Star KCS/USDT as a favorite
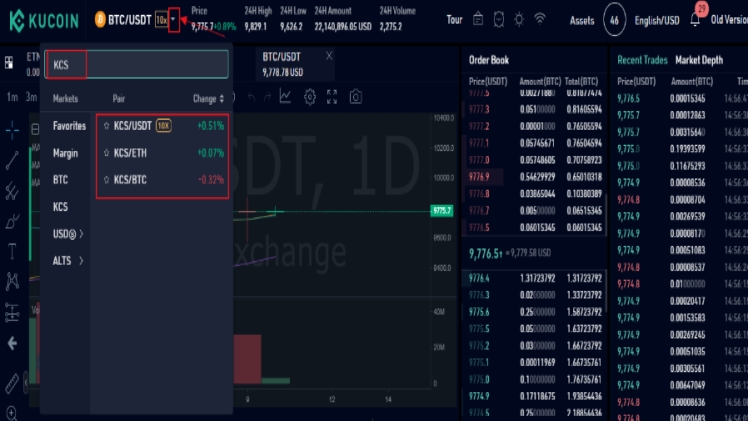The width and height of the screenshot is (748, 421). coord(106,126)
